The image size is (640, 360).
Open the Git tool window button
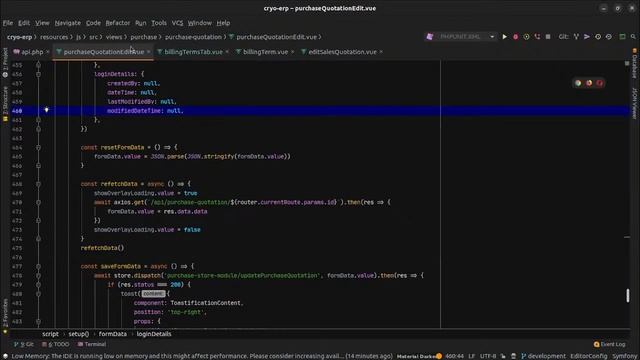(24, 344)
